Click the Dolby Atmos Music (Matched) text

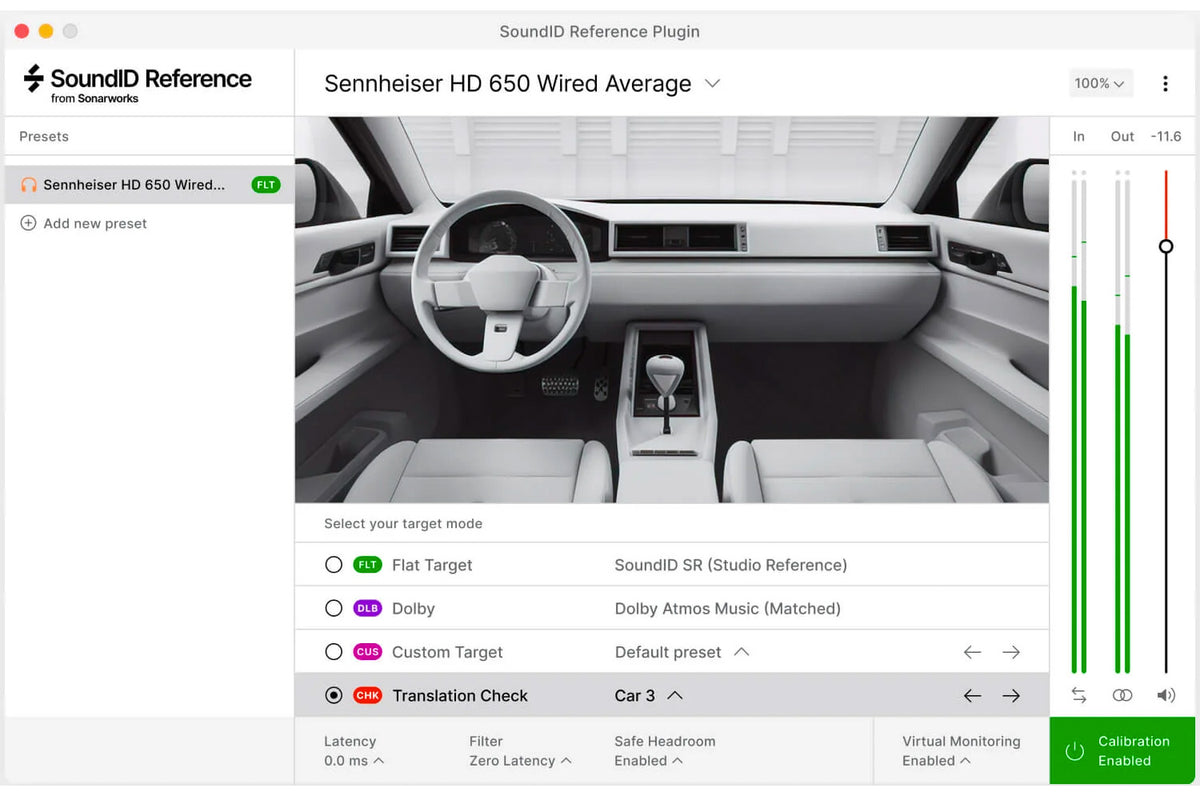tap(728, 608)
